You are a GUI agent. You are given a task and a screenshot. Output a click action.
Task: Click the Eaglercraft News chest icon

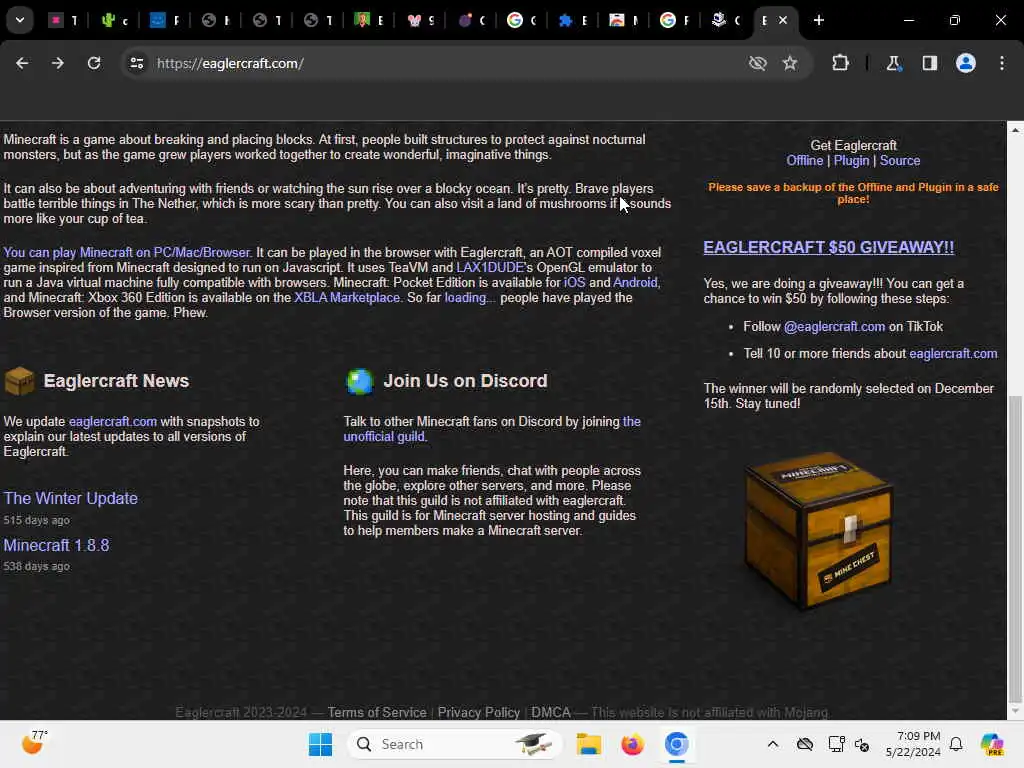click(x=20, y=381)
